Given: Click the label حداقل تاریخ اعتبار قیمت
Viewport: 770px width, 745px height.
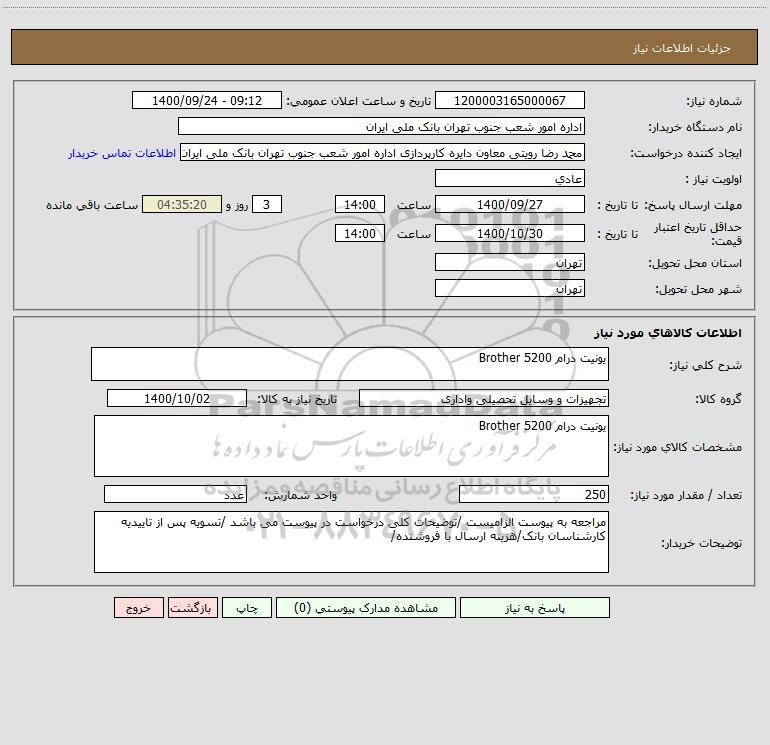Looking at the screenshot, I should (698, 234).
